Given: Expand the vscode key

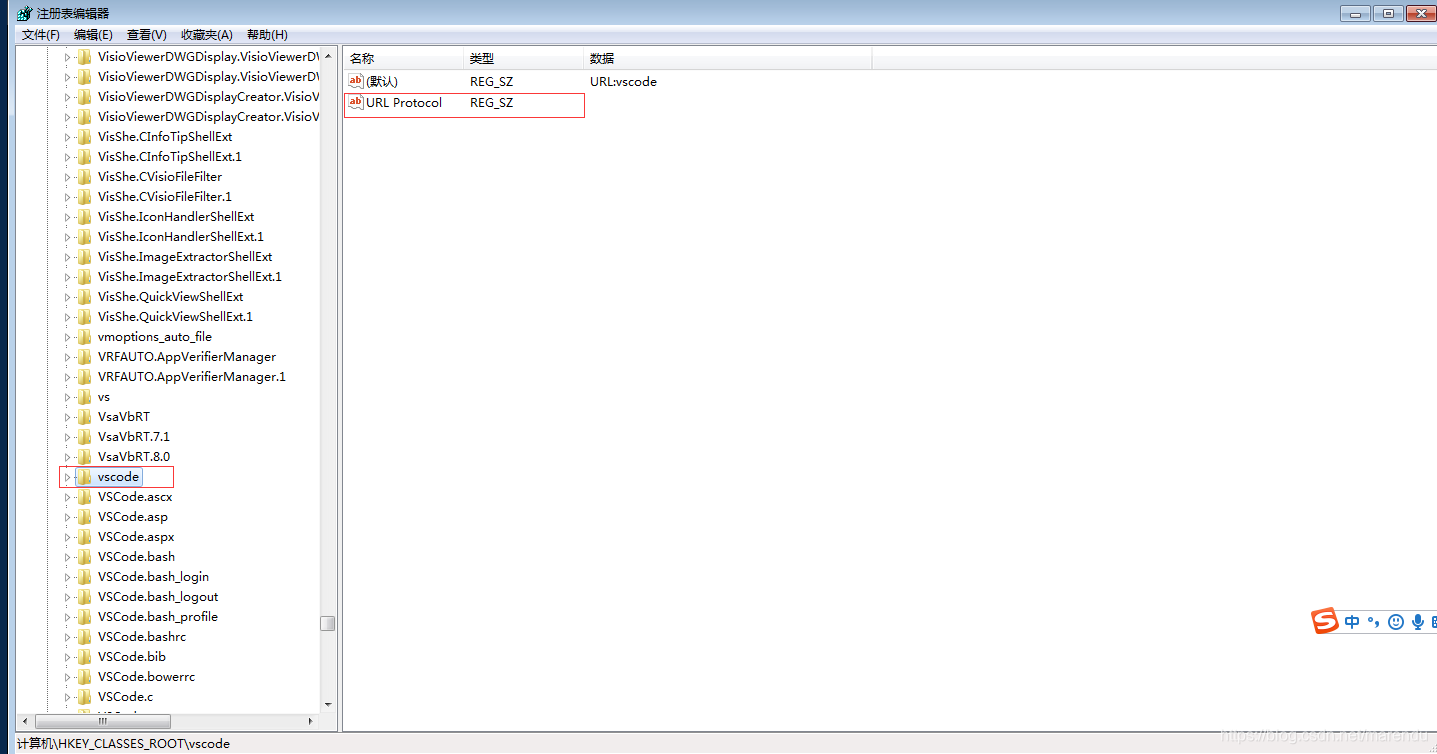Looking at the screenshot, I should click(68, 477).
